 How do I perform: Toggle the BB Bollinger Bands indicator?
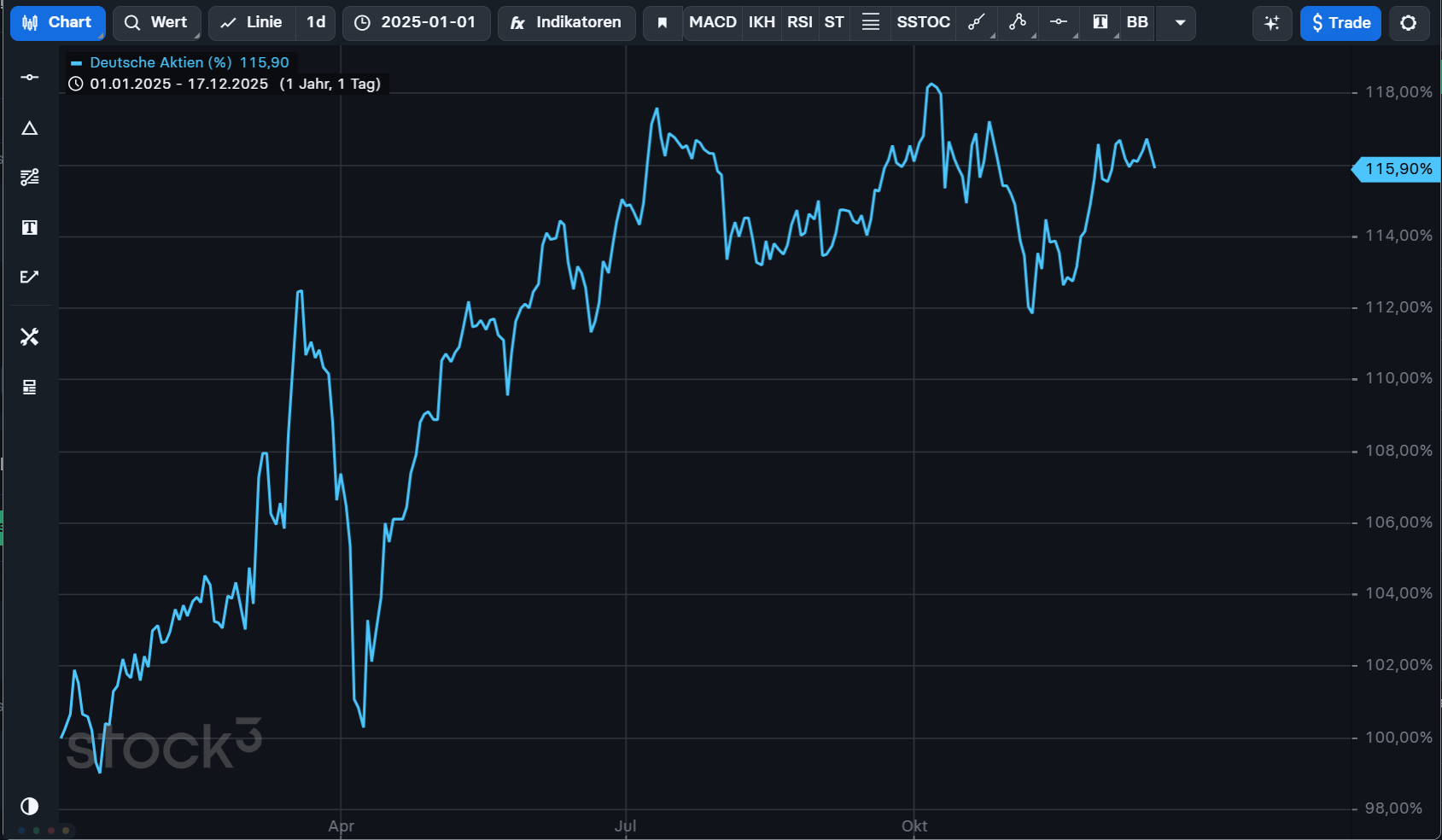pyautogui.click(x=1136, y=23)
